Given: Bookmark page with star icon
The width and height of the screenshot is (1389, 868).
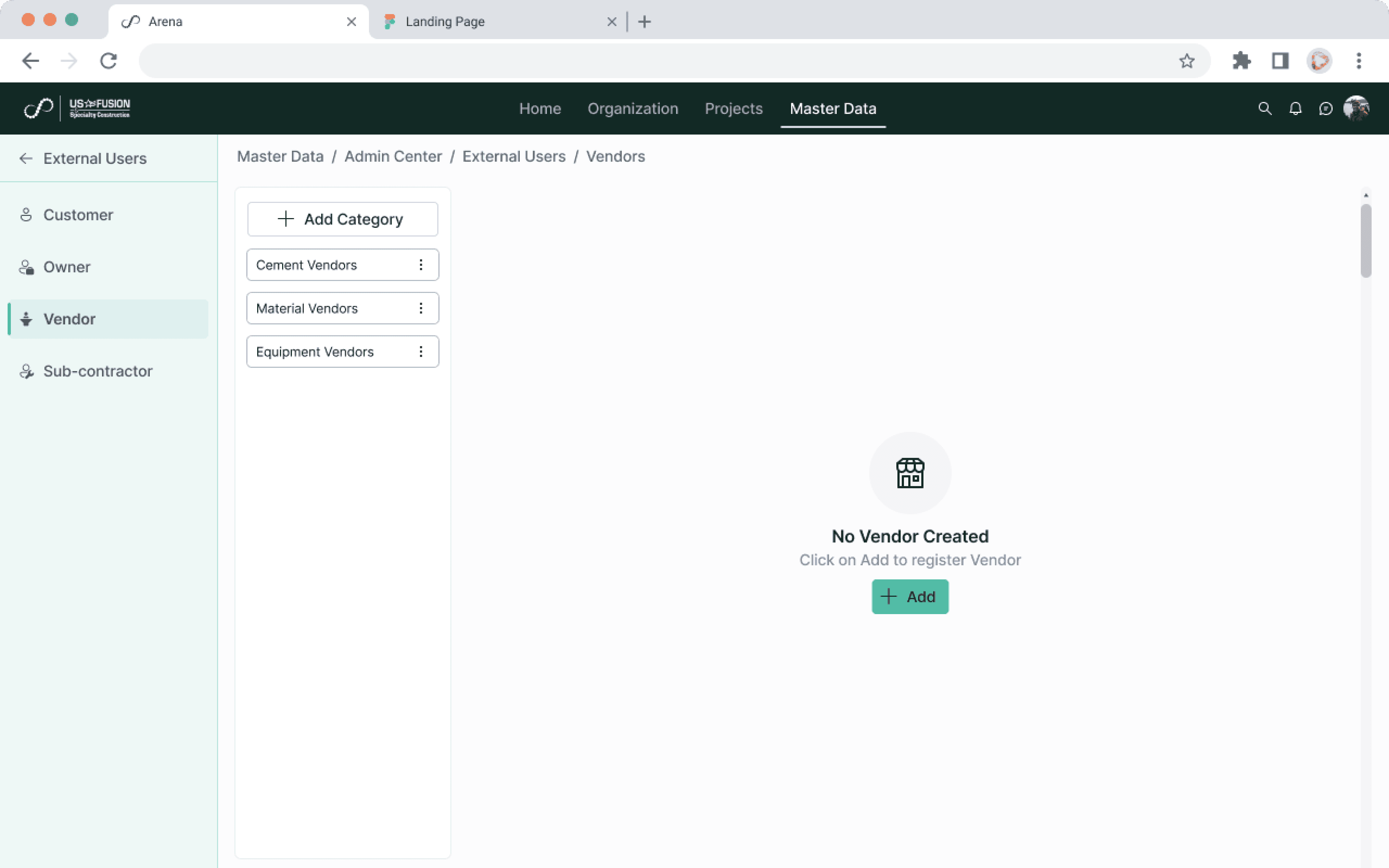Looking at the screenshot, I should [x=1187, y=61].
